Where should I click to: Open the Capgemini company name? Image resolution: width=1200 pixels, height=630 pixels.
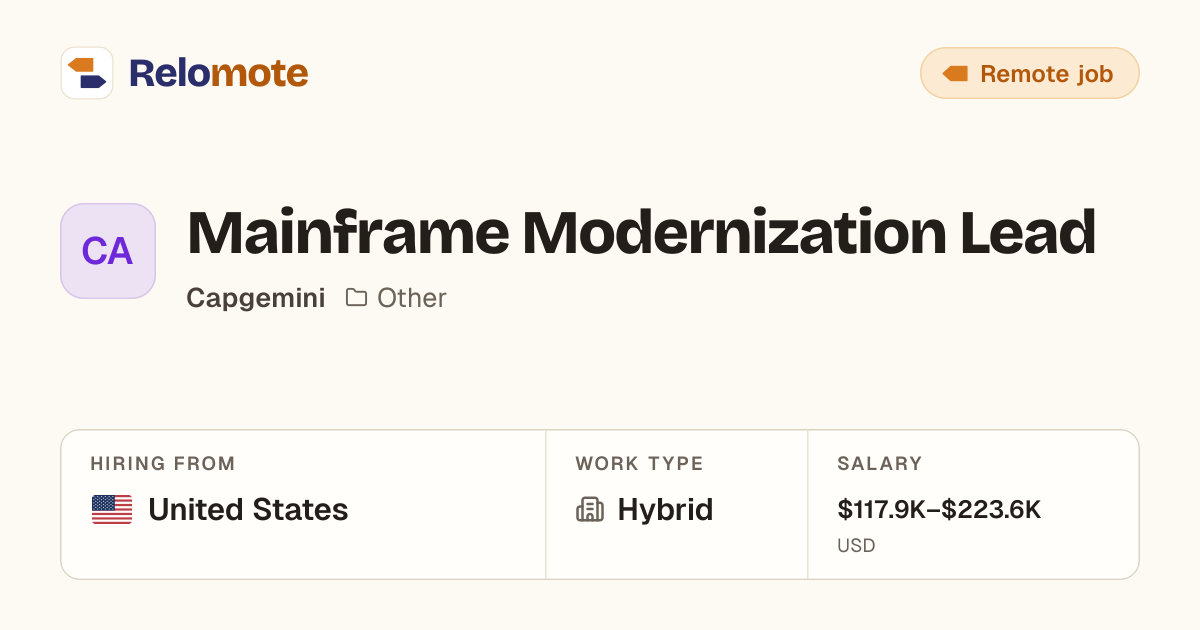tap(256, 298)
